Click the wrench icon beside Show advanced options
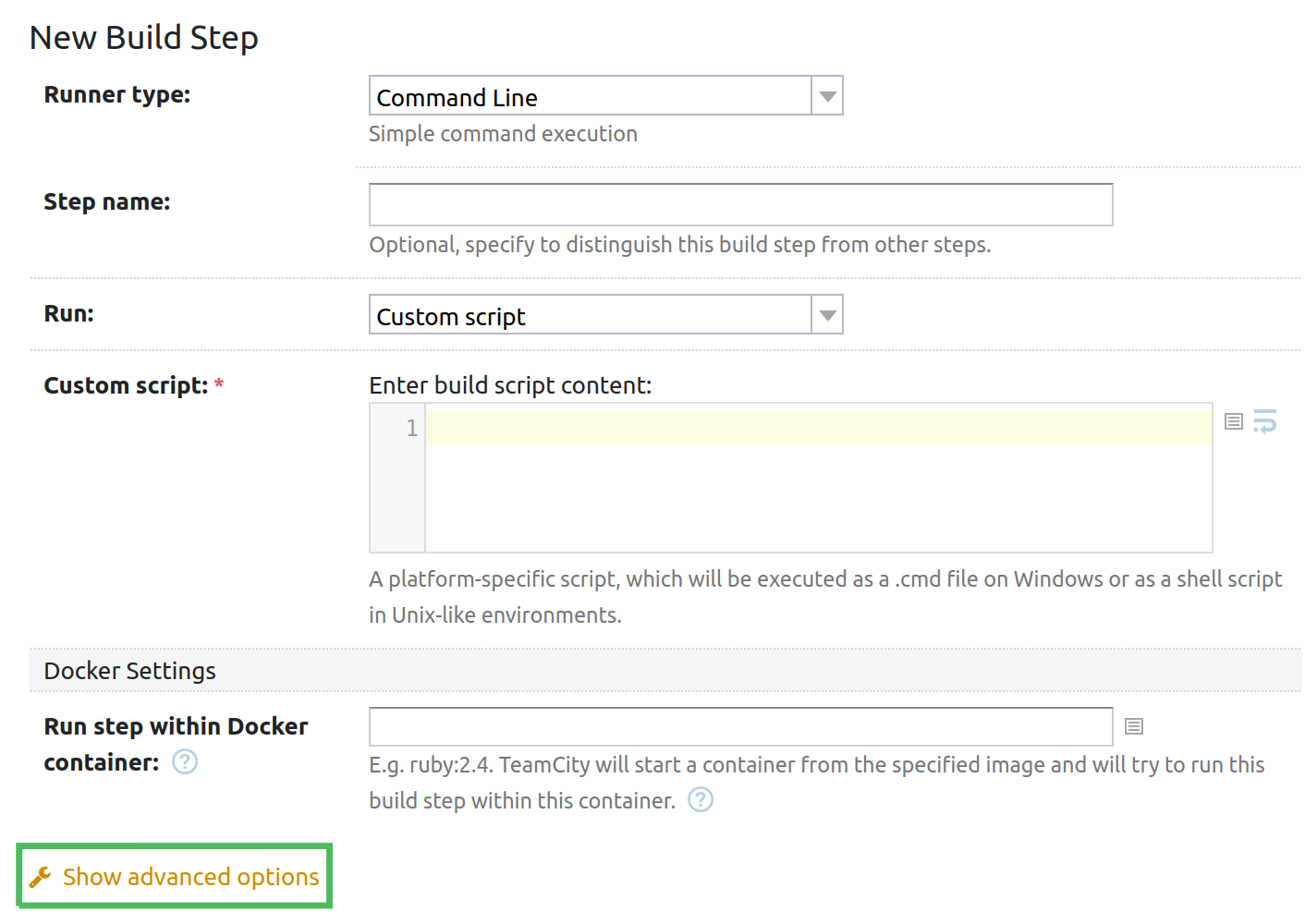Viewport: 1305px width, 924px height. pyautogui.click(x=39, y=876)
